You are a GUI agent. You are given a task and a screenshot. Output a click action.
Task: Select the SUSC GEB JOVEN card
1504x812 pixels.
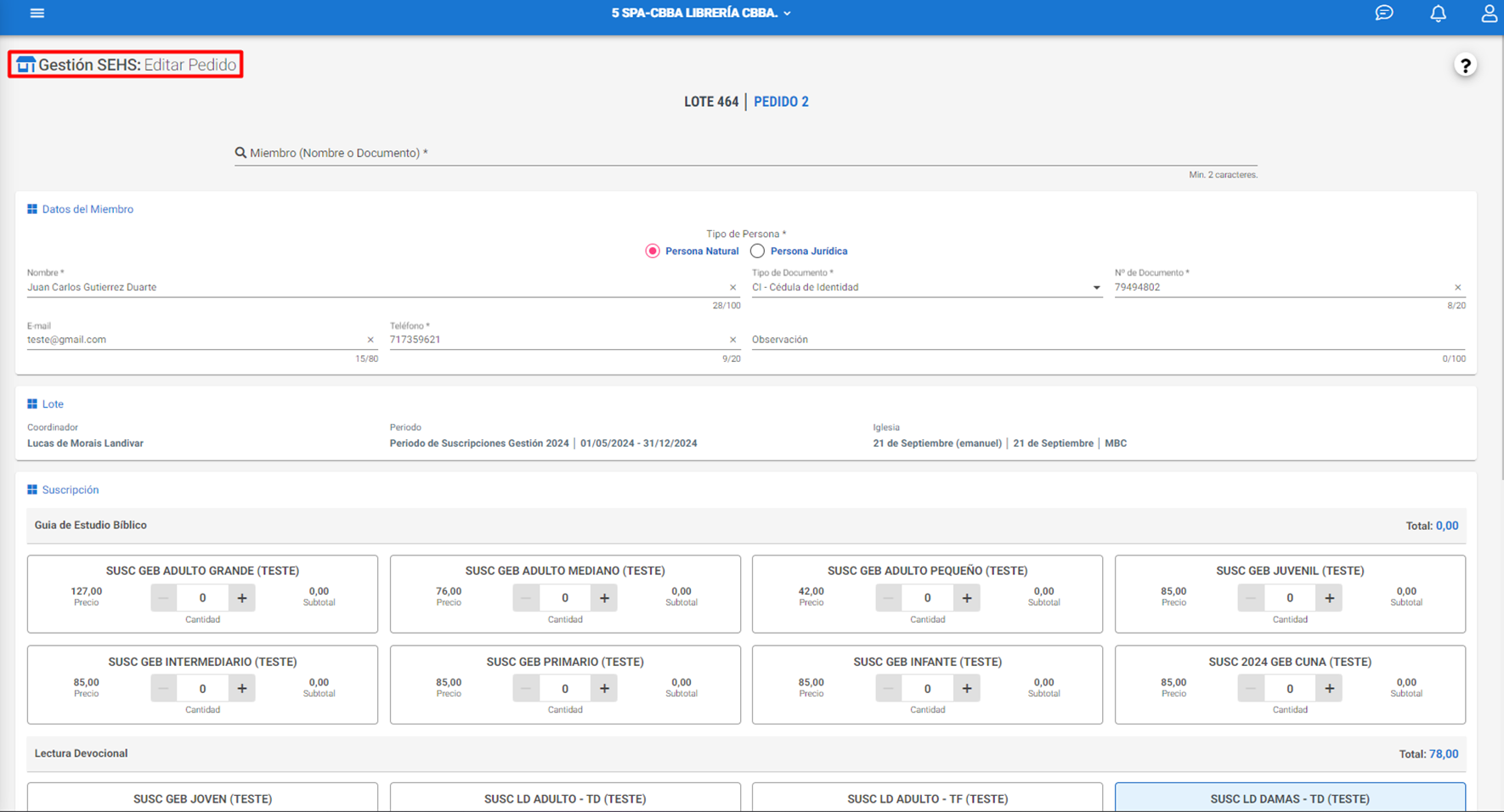pyautogui.click(x=202, y=798)
